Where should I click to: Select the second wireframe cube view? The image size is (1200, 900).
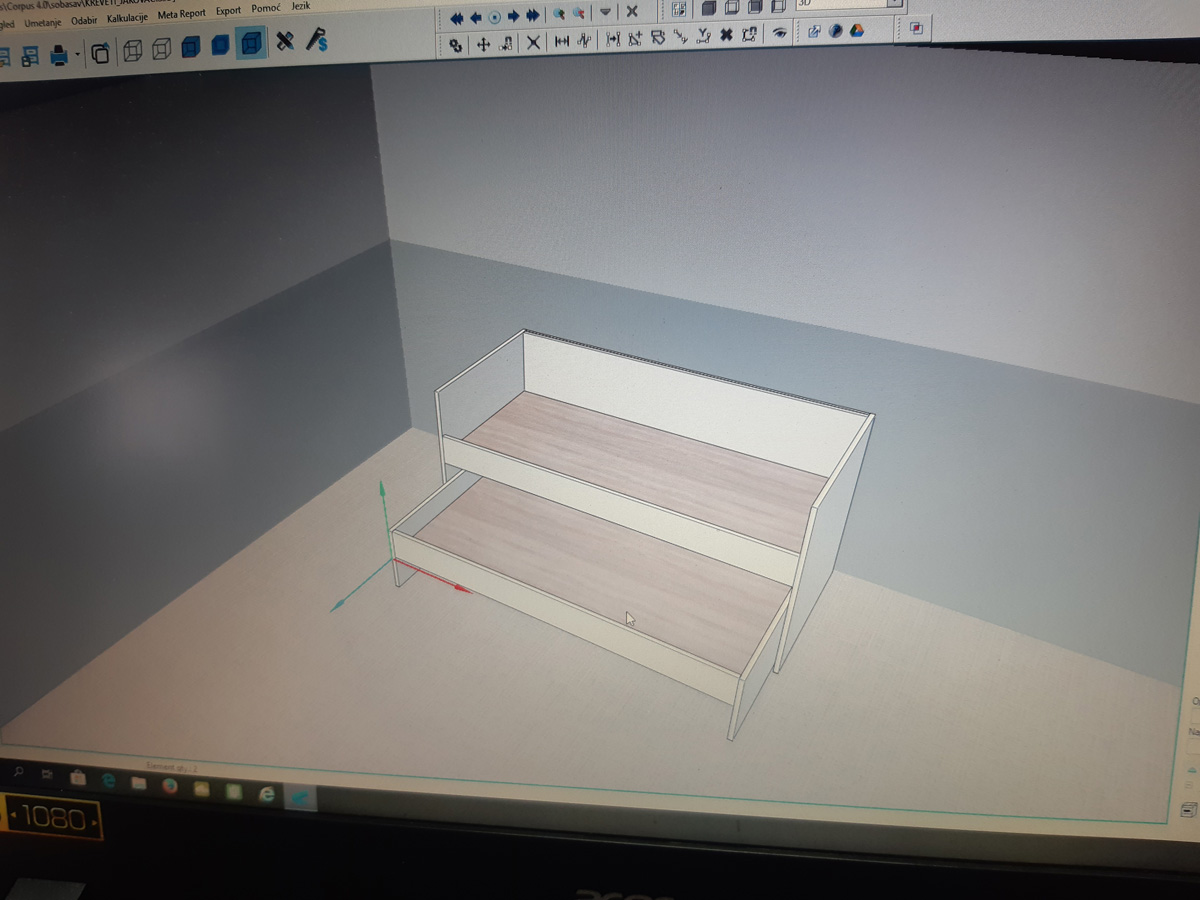[161, 48]
